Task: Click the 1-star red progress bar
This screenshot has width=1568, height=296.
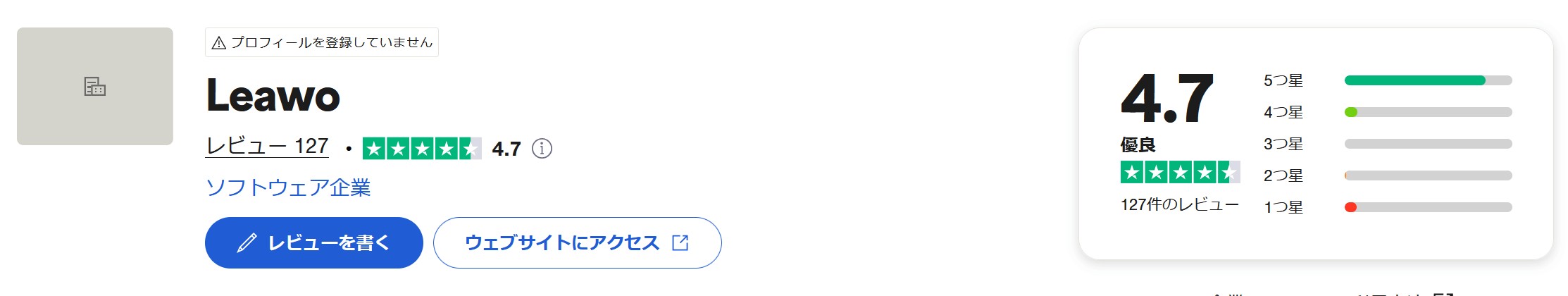Action: tap(1429, 207)
